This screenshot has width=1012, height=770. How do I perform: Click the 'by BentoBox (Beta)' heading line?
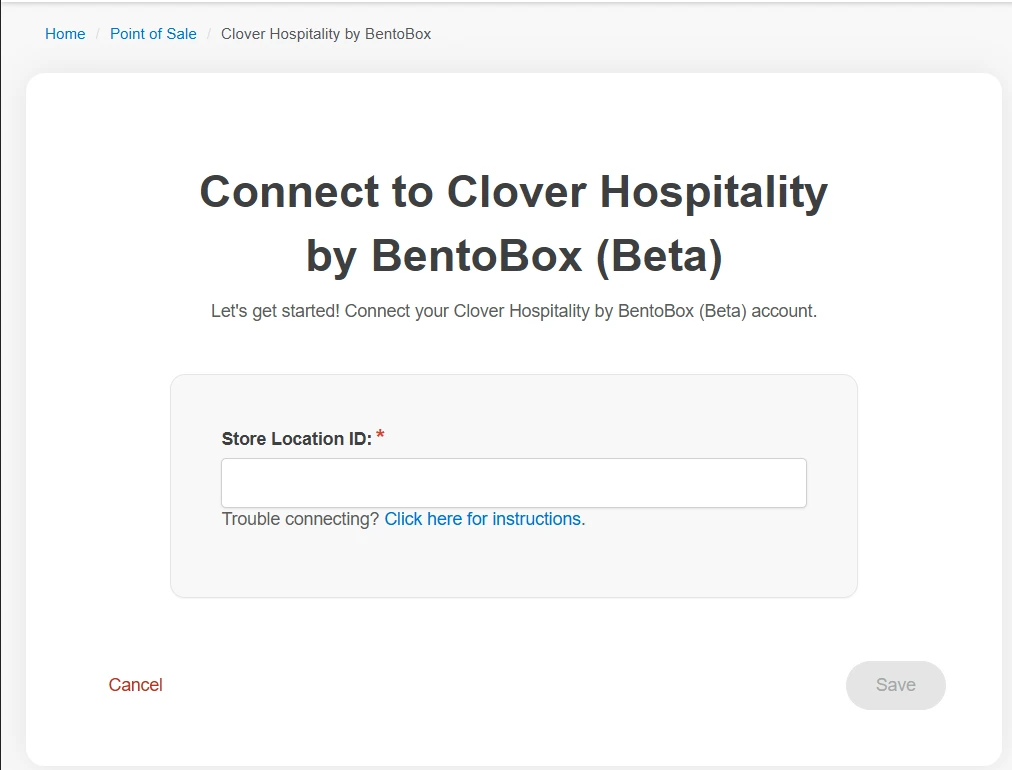(513, 256)
